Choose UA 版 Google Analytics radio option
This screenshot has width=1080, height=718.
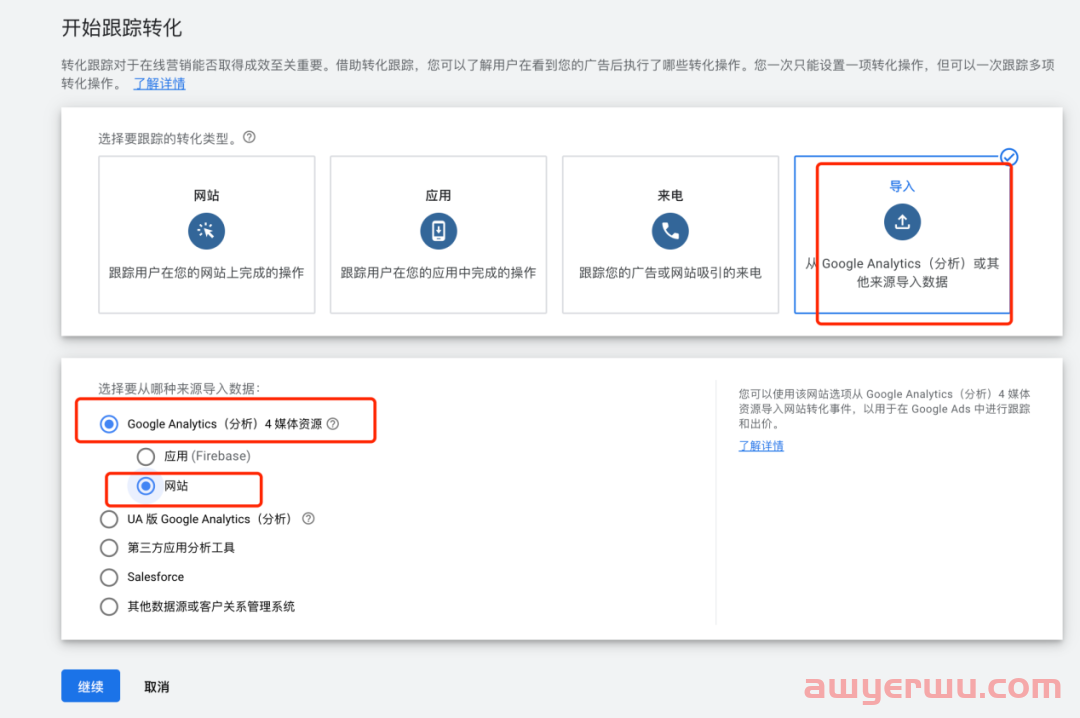[x=109, y=519]
